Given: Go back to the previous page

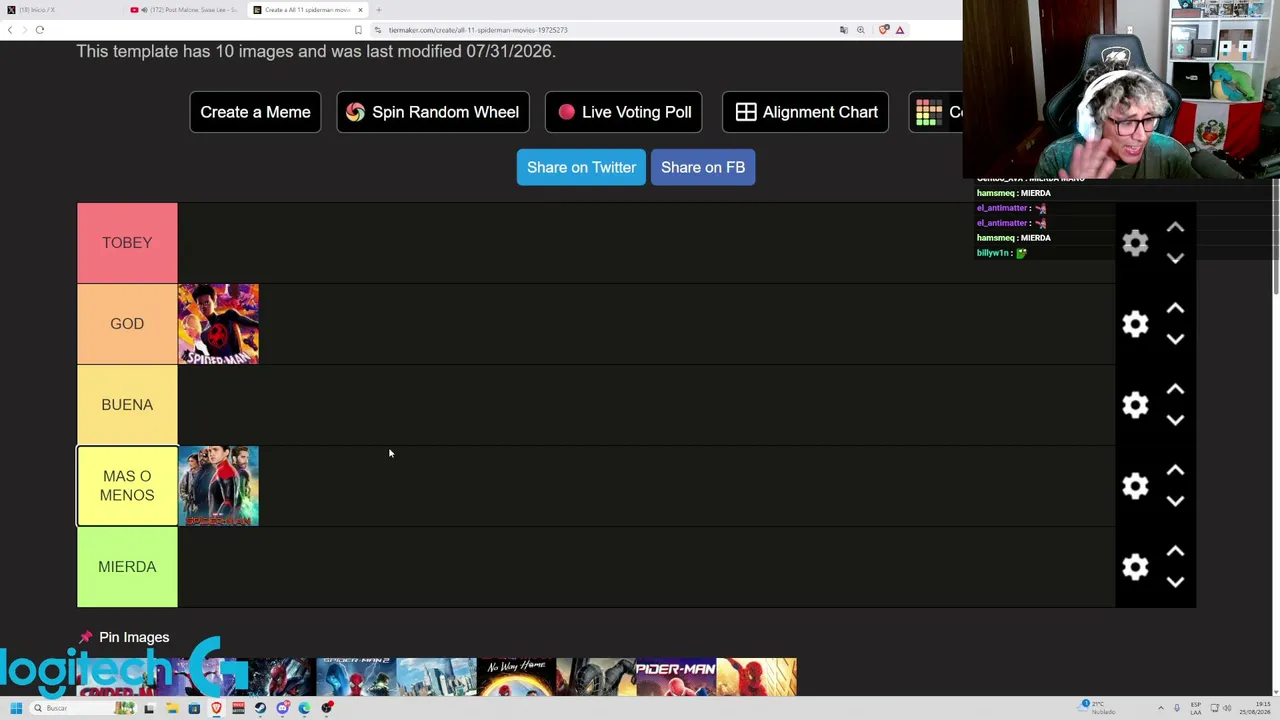Looking at the screenshot, I should 10,30.
